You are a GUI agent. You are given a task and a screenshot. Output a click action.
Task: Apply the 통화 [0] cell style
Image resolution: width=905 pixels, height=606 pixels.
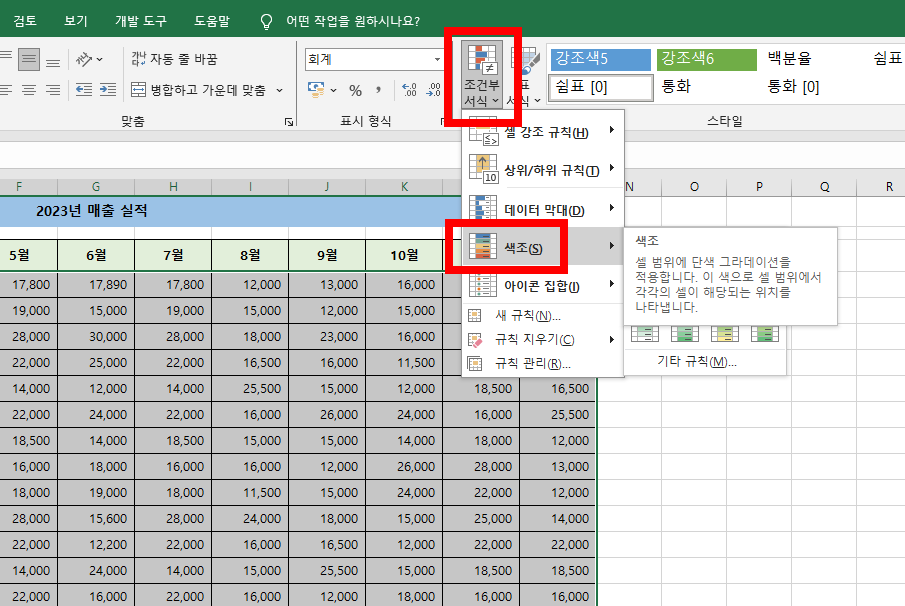pyautogui.click(x=793, y=87)
